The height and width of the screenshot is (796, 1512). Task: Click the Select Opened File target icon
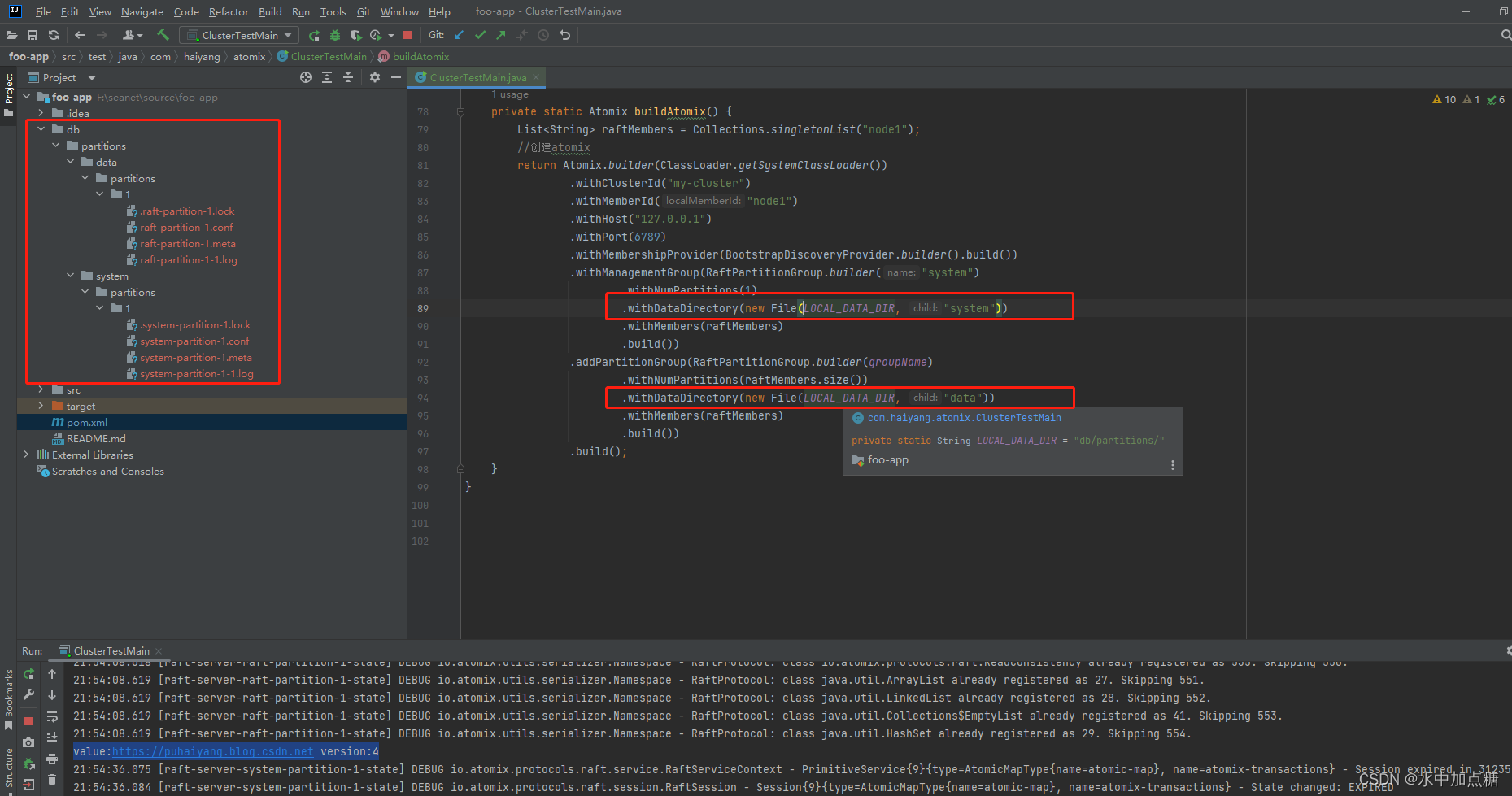click(x=306, y=77)
